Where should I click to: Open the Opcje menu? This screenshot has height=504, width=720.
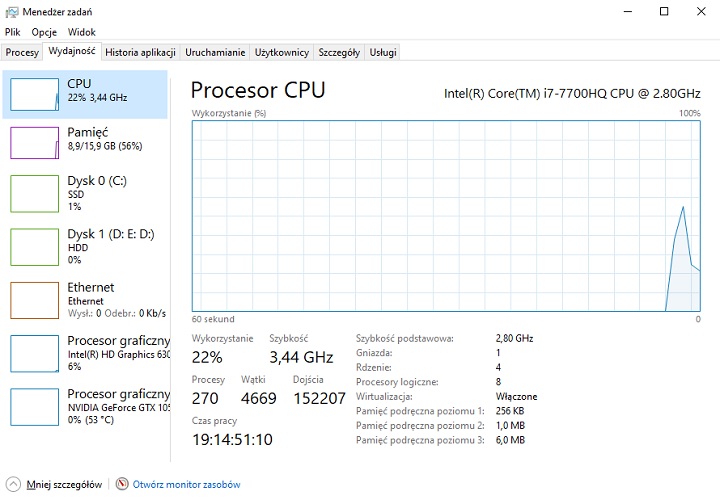click(44, 32)
